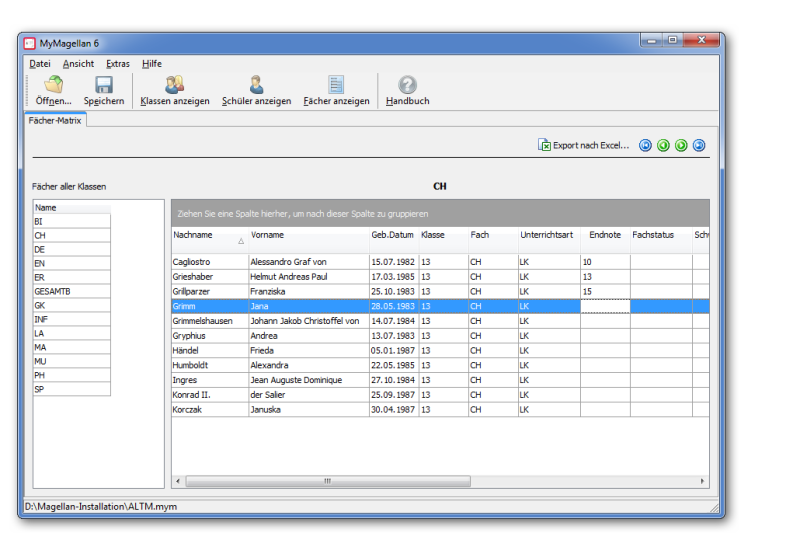Viewport: 800px width, 547px height.
Task: Select the Grieshaber row
Action: coord(440,277)
